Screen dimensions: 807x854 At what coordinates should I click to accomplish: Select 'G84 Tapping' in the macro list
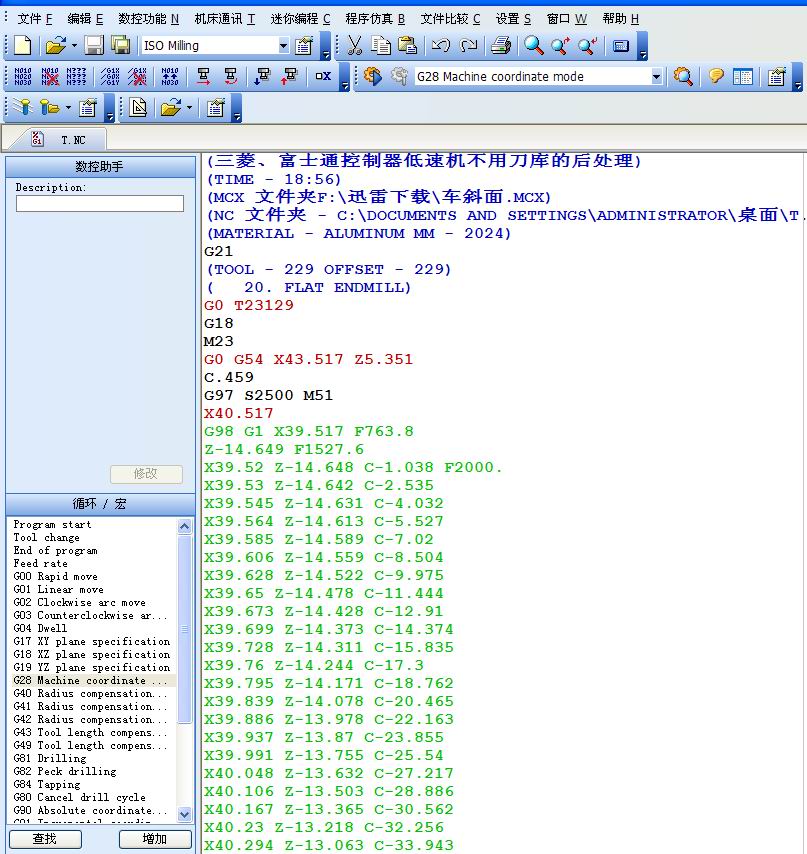click(x=47, y=784)
